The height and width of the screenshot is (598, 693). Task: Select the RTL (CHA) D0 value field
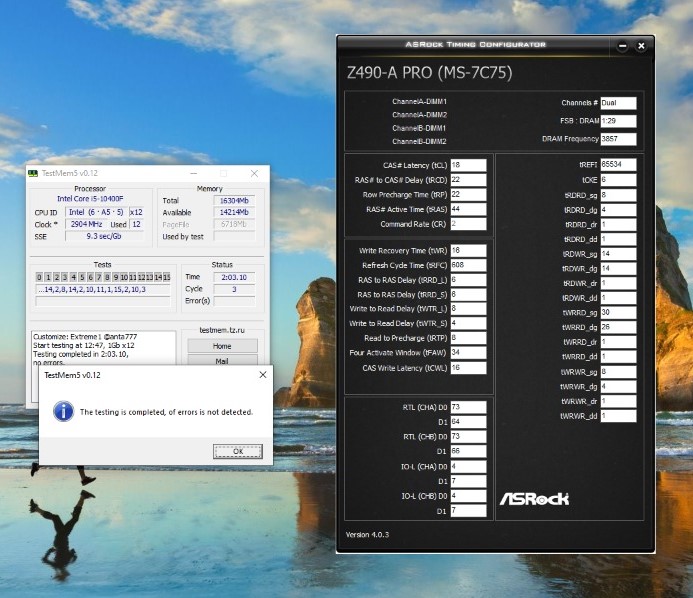click(x=468, y=407)
